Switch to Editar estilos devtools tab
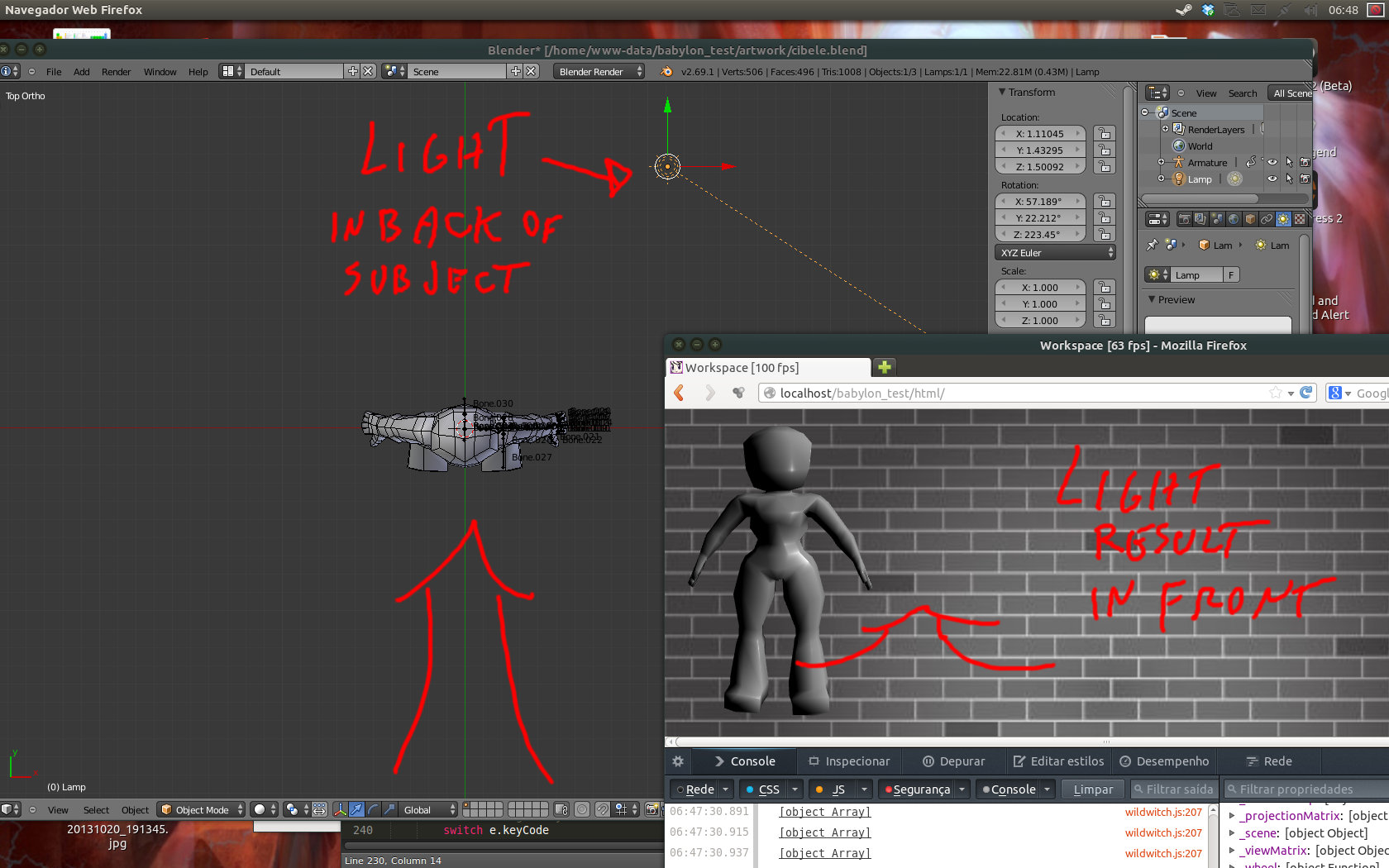 coord(1058,761)
